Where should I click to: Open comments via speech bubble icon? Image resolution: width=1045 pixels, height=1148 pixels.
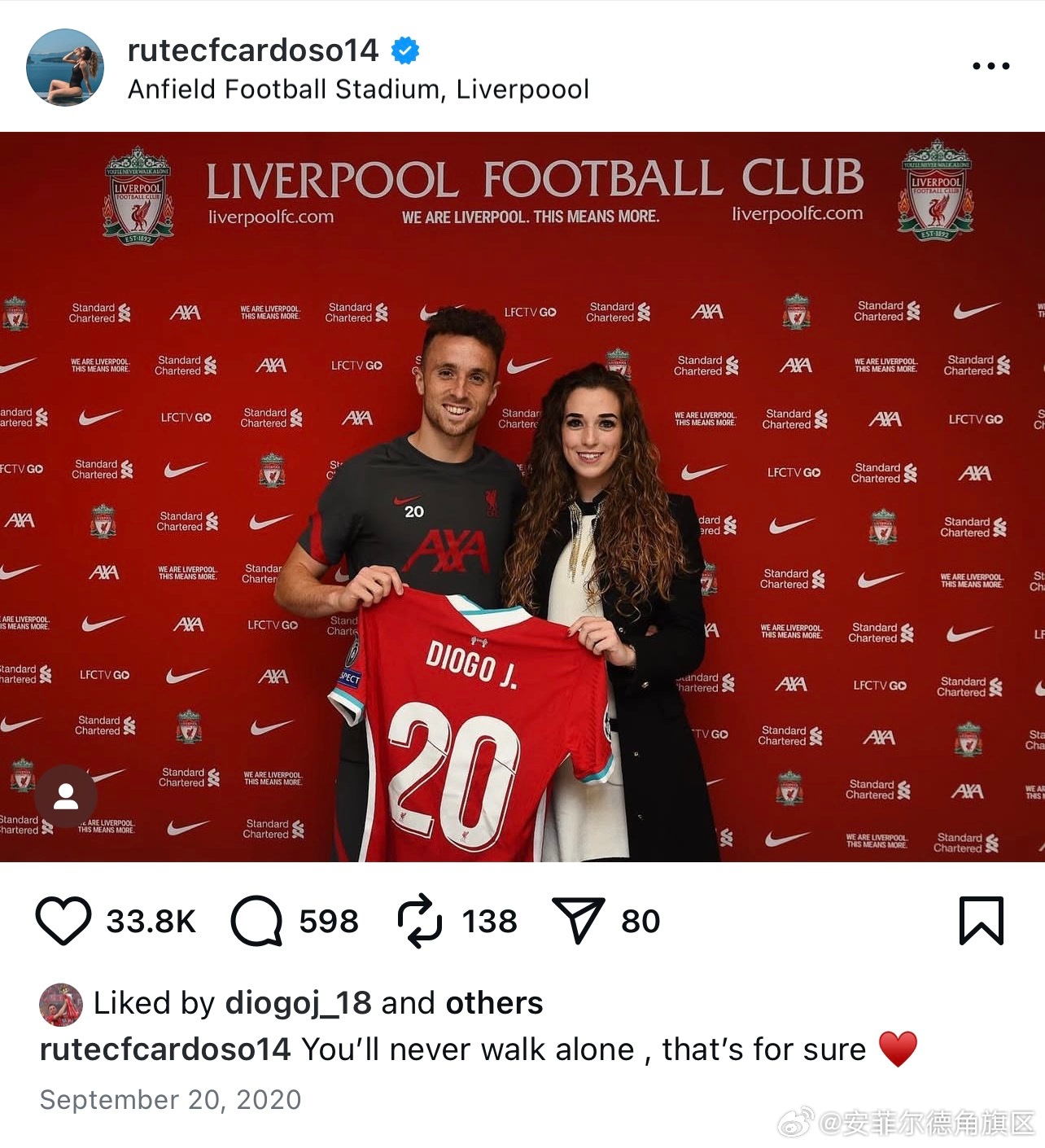point(256,921)
